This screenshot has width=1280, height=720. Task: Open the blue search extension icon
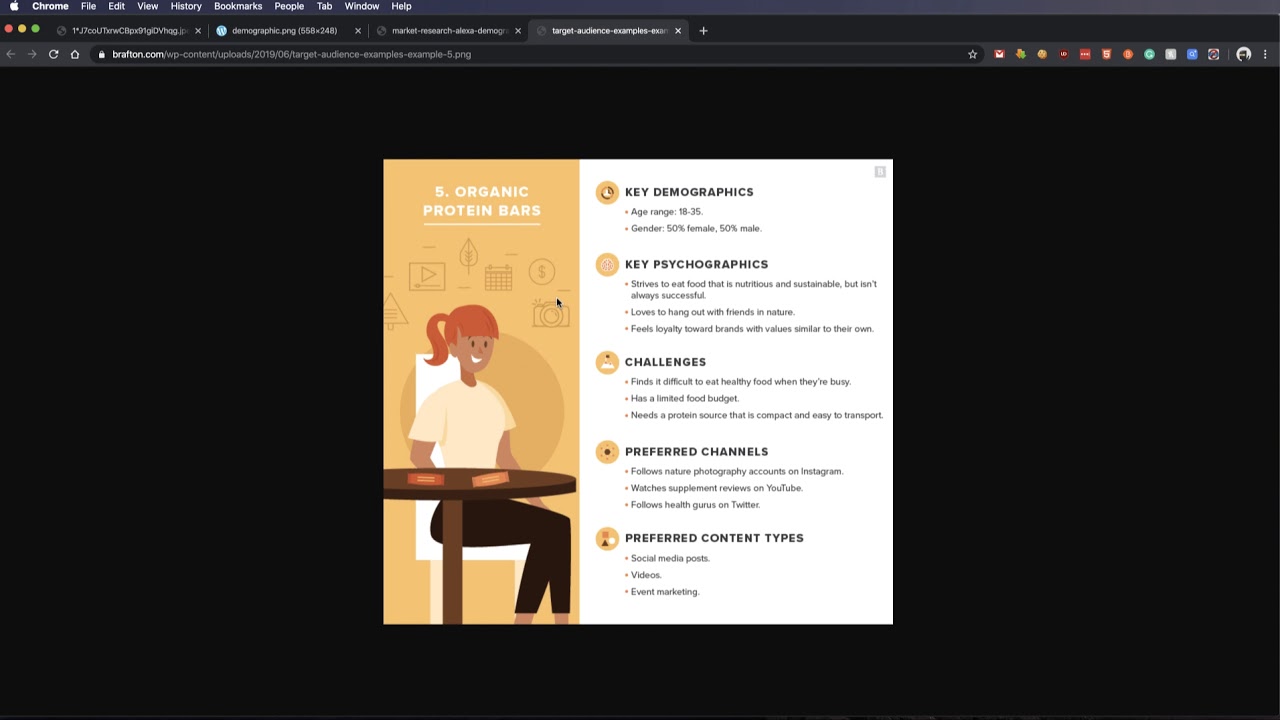click(1192, 54)
